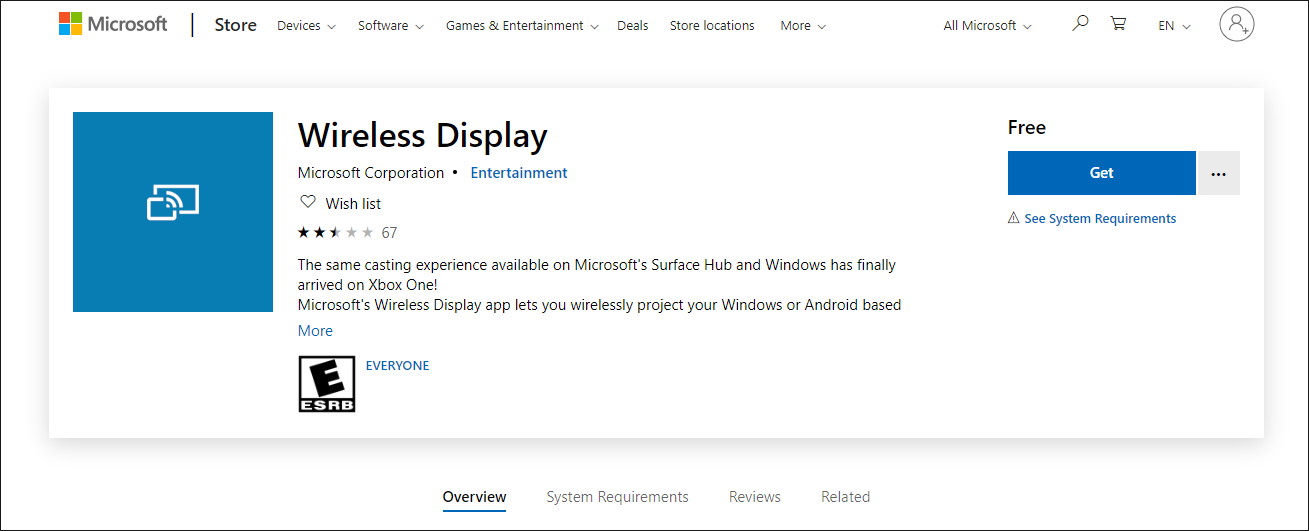The width and height of the screenshot is (1309, 531).
Task: Open the Entertainment category link
Action: pyautogui.click(x=519, y=173)
